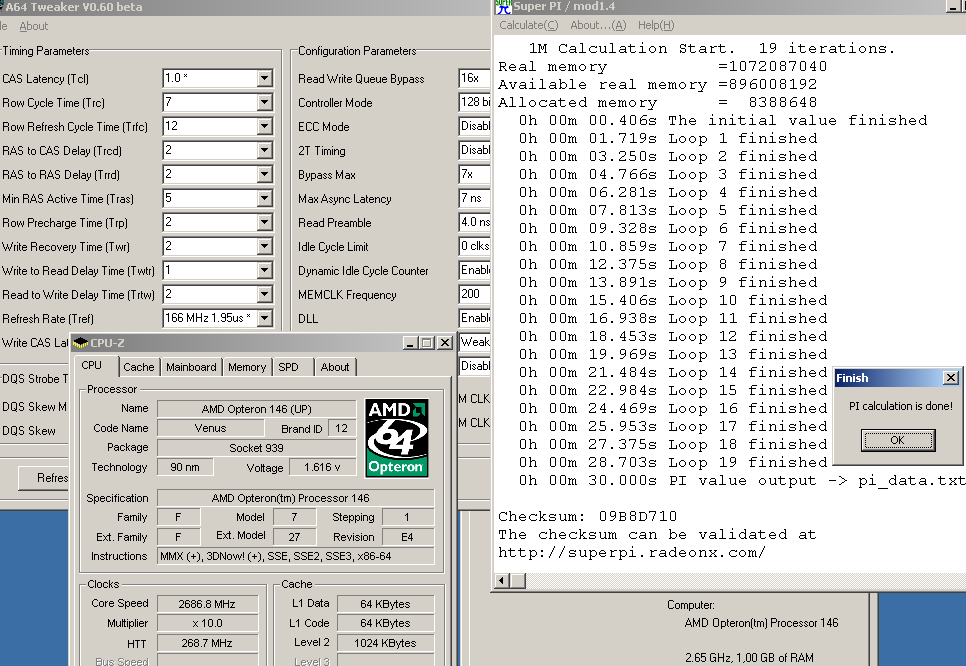Open the Mainboard tab in CPU-Z
Screen dimensions: 966x666
coord(191,367)
